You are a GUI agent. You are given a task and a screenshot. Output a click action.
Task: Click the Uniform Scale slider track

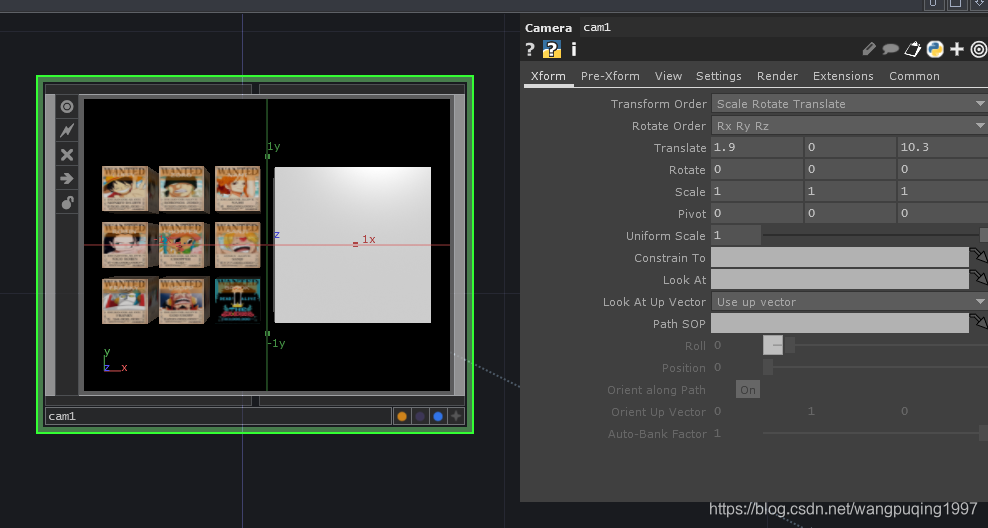pos(874,236)
